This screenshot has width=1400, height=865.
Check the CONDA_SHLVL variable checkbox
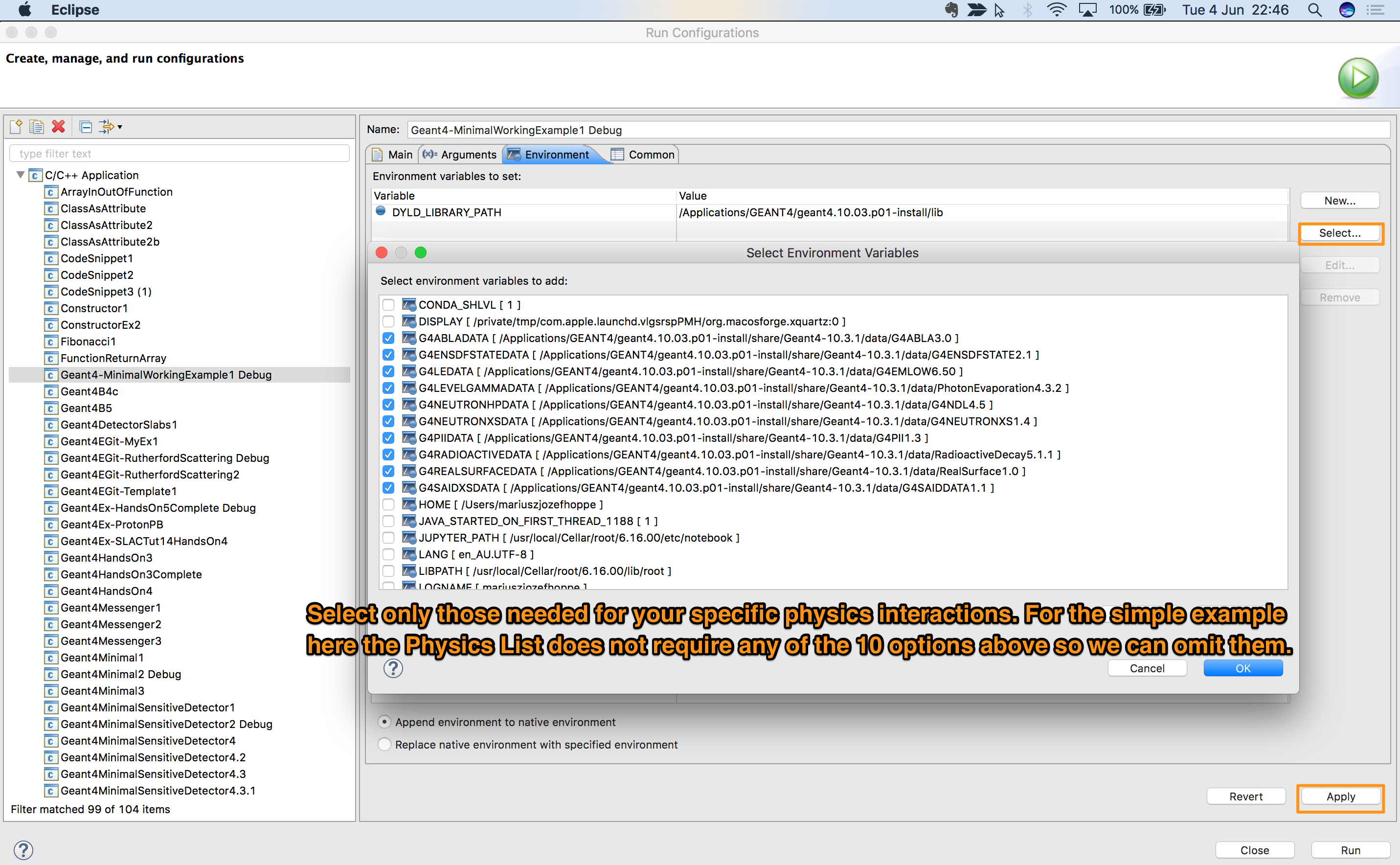388,305
